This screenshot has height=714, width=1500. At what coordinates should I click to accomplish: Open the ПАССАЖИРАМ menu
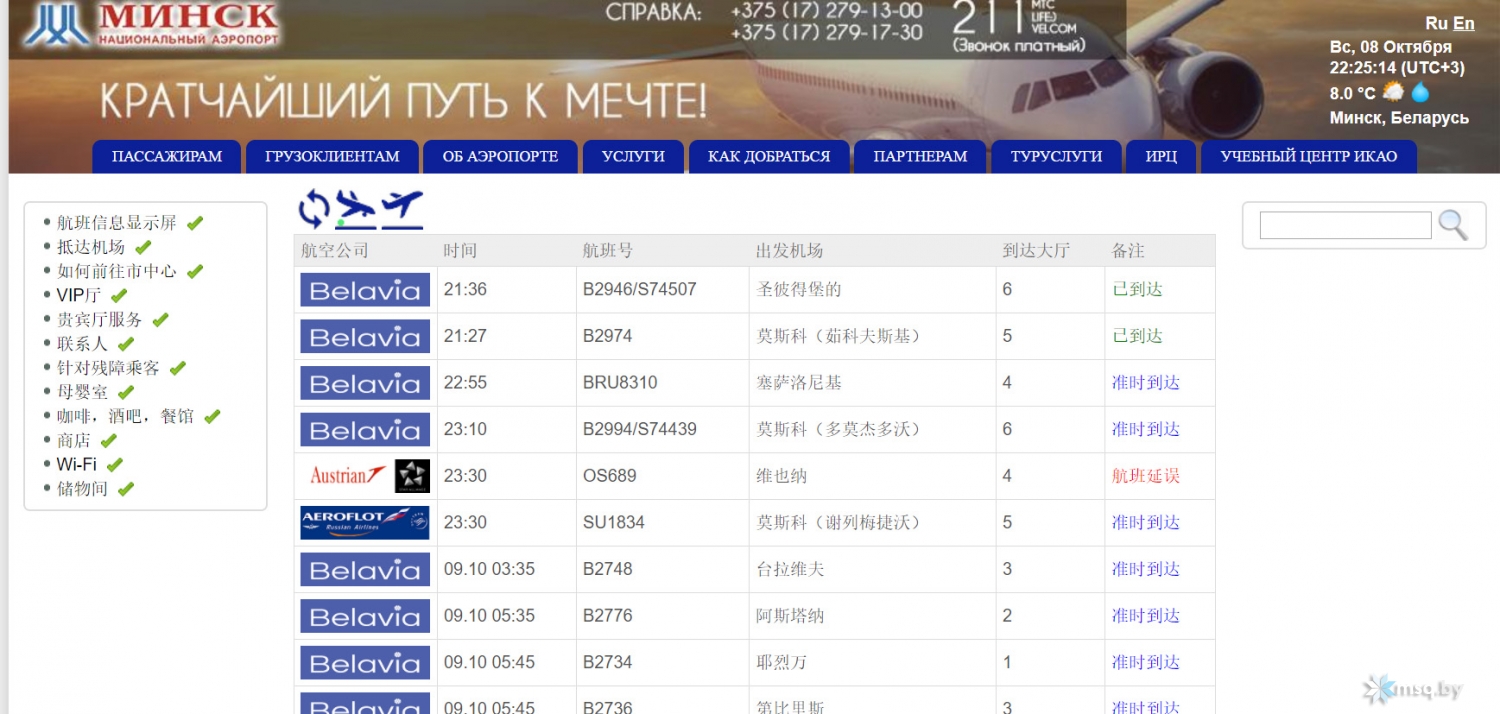pyautogui.click(x=167, y=157)
